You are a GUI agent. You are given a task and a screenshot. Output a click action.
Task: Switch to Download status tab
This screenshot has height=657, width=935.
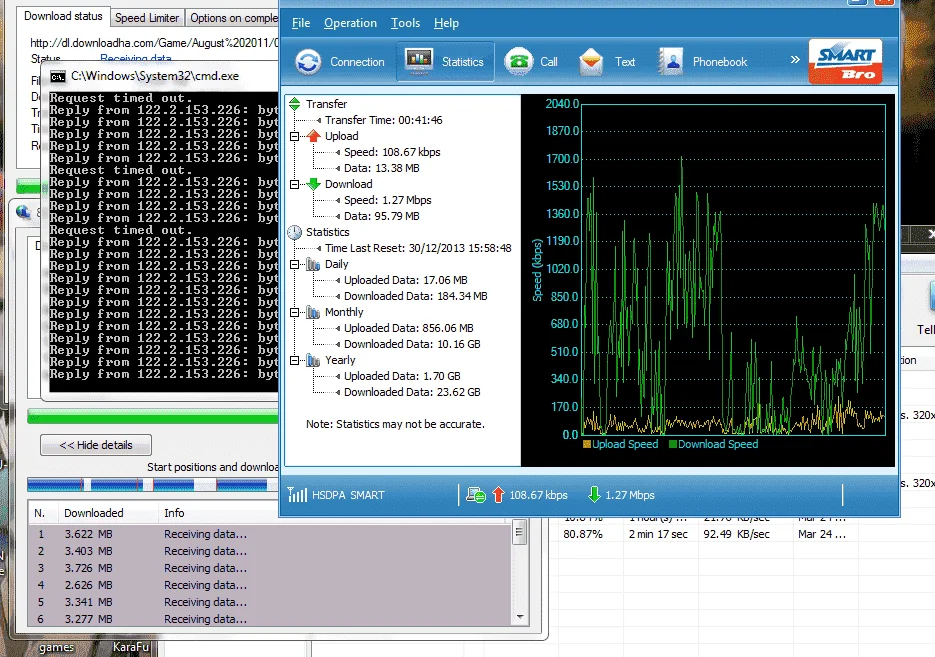pyautogui.click(x=63, y=16)
